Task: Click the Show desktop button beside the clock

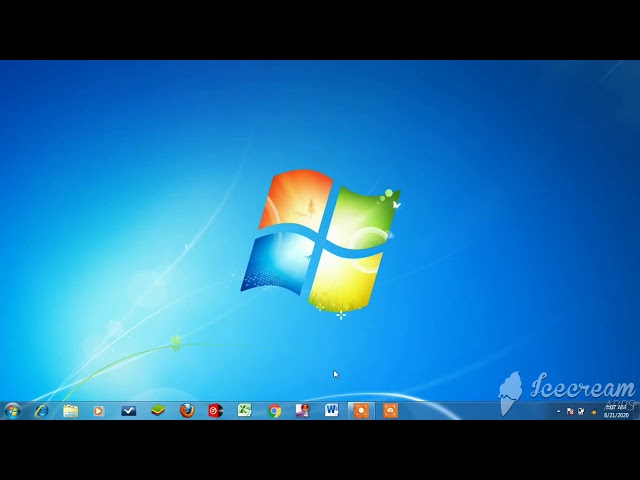Action: pyautogui.click(x=636, y=411)
